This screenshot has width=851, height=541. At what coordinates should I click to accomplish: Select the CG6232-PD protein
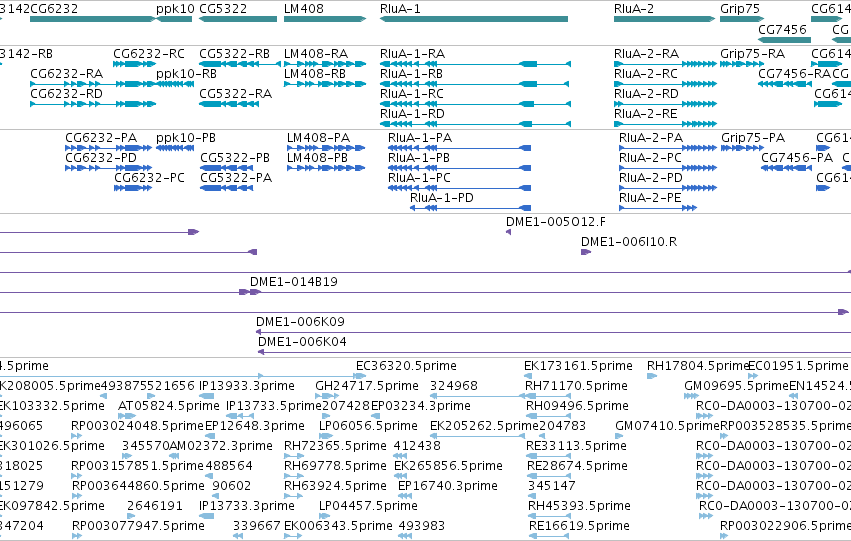pyautogui.click(x=109, y=168)
